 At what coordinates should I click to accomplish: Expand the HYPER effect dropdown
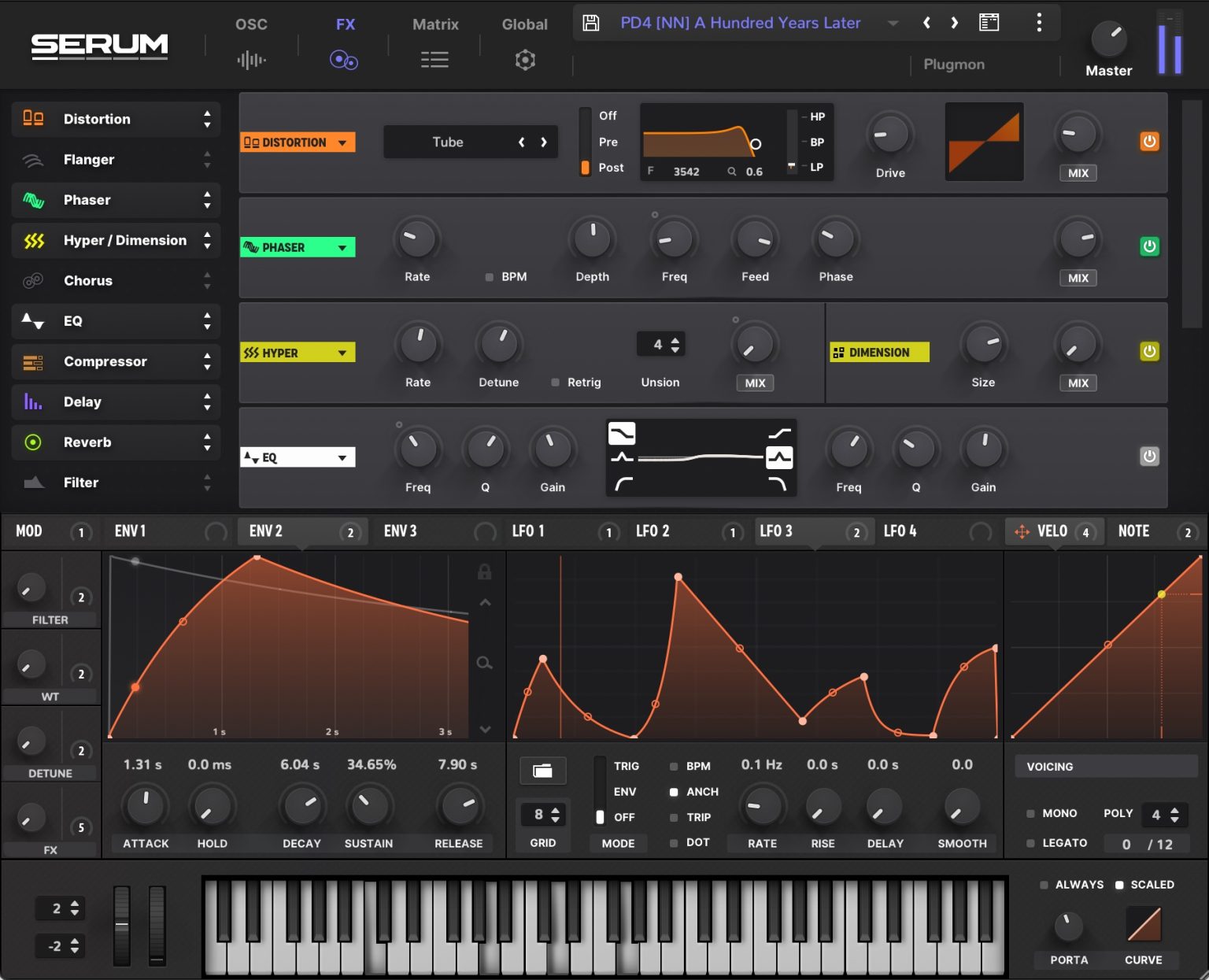pos(342,353)
